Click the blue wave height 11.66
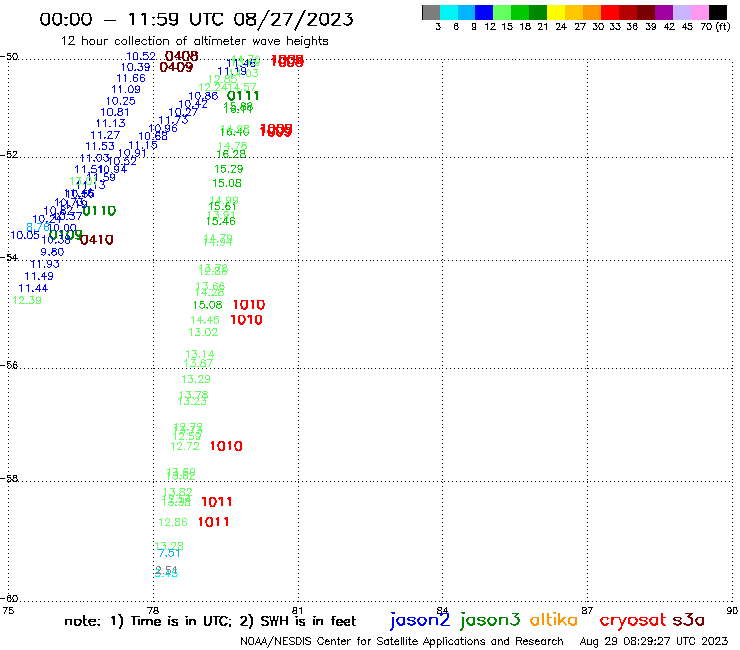This screenshot has height=650, width=740. [x=131, y=78]
